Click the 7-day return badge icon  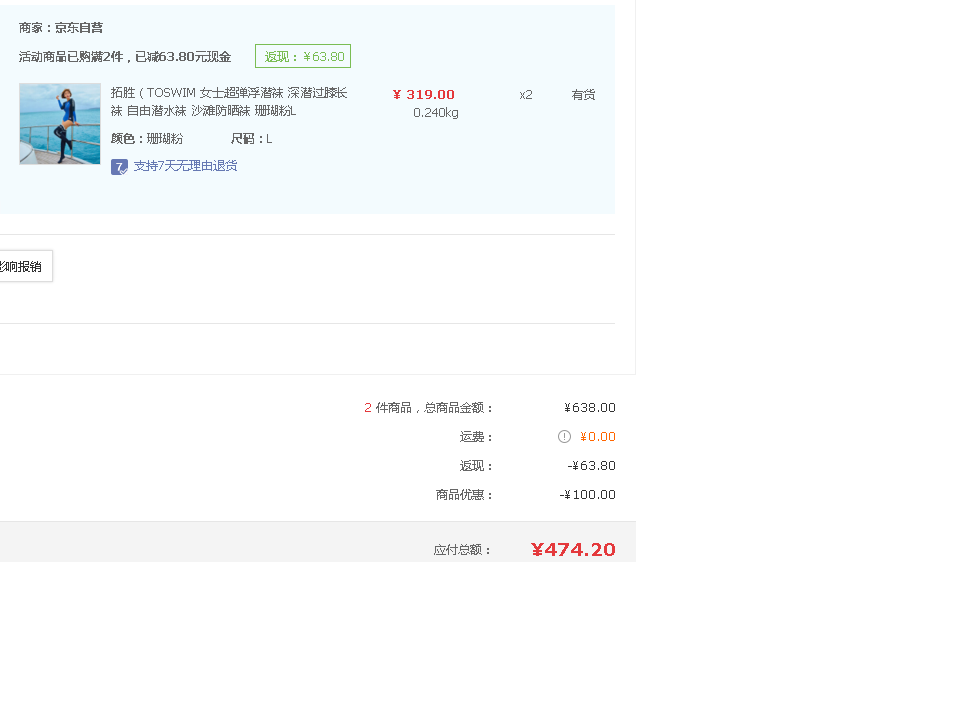tap(119, 167)
